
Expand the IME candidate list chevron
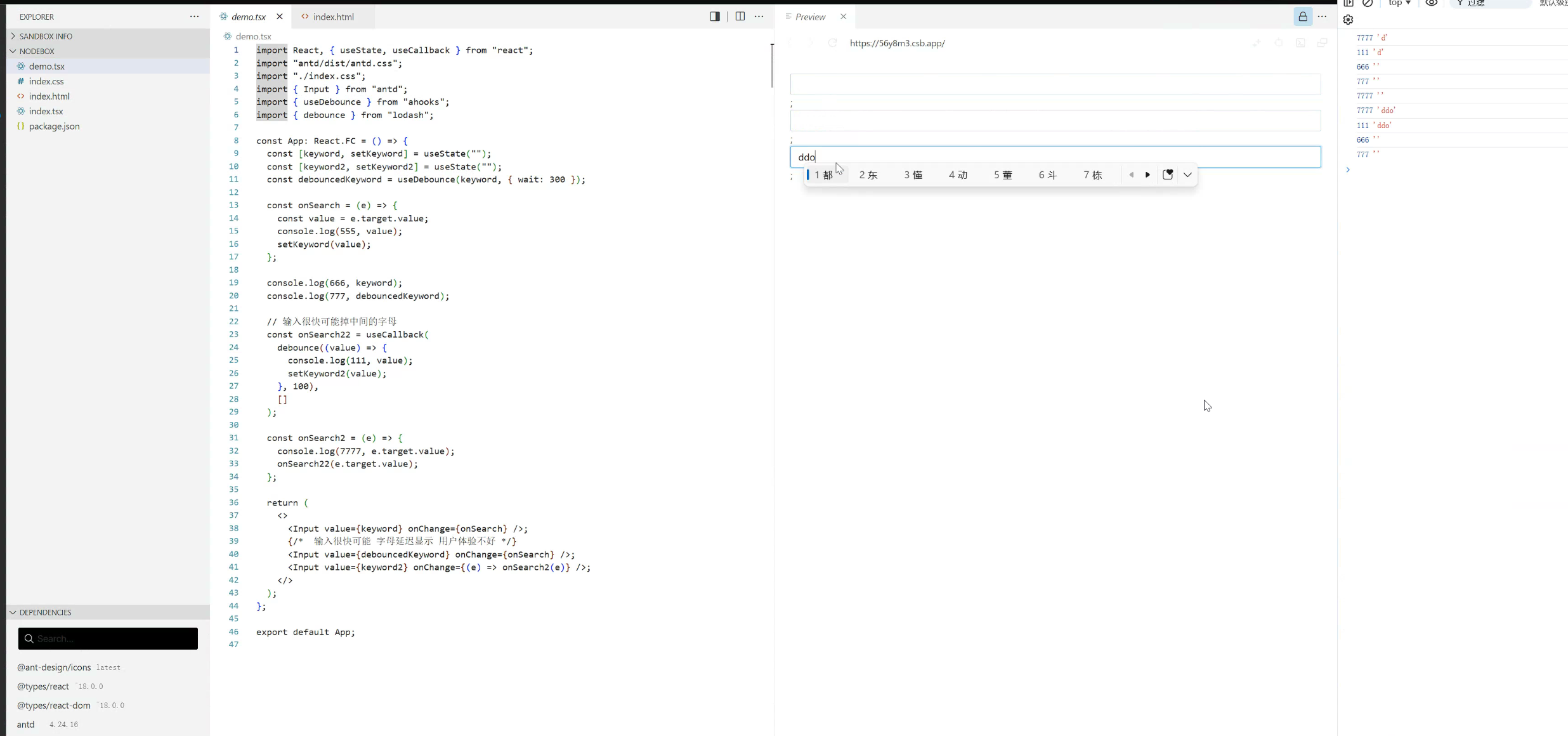[x=1187, y=175]
